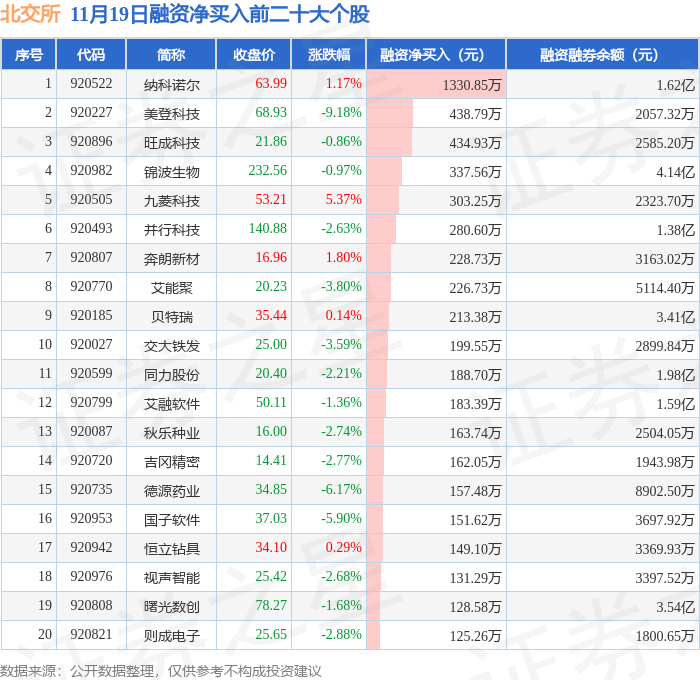Click closing price 78.27
This screenshot has width=700, height=680.
(x=271, y=606)
